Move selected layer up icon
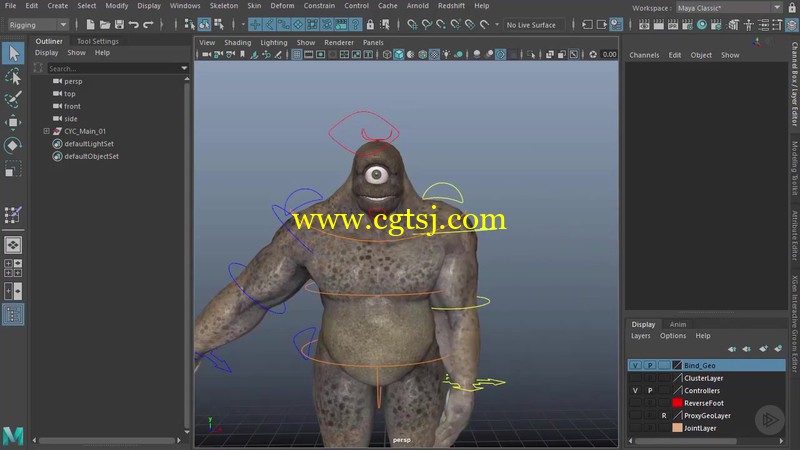 coord(732,349)
